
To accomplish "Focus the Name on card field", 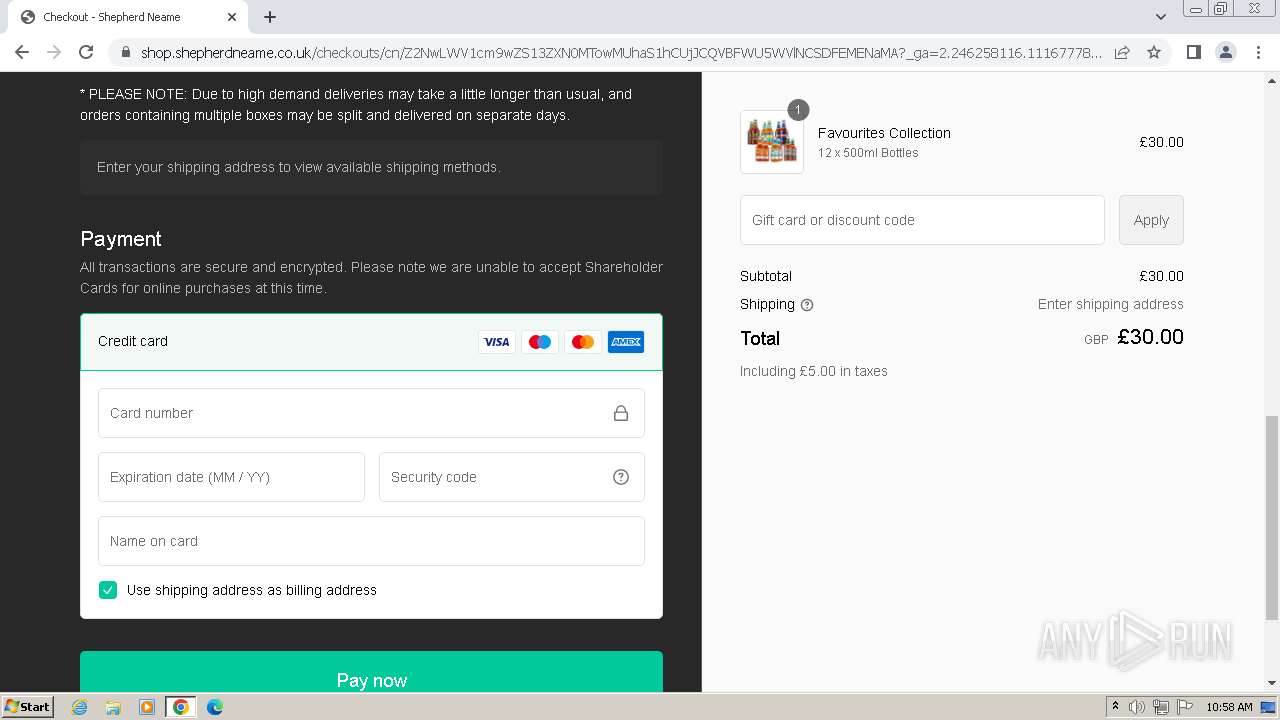I will pyautogui.click(x=371, y=541).
